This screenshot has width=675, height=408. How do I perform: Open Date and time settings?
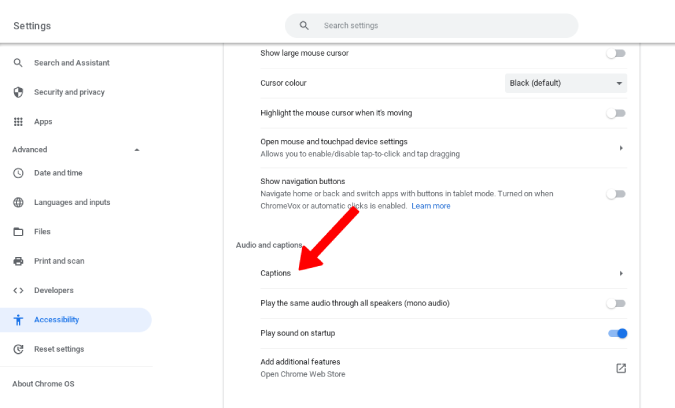[58, 173]
